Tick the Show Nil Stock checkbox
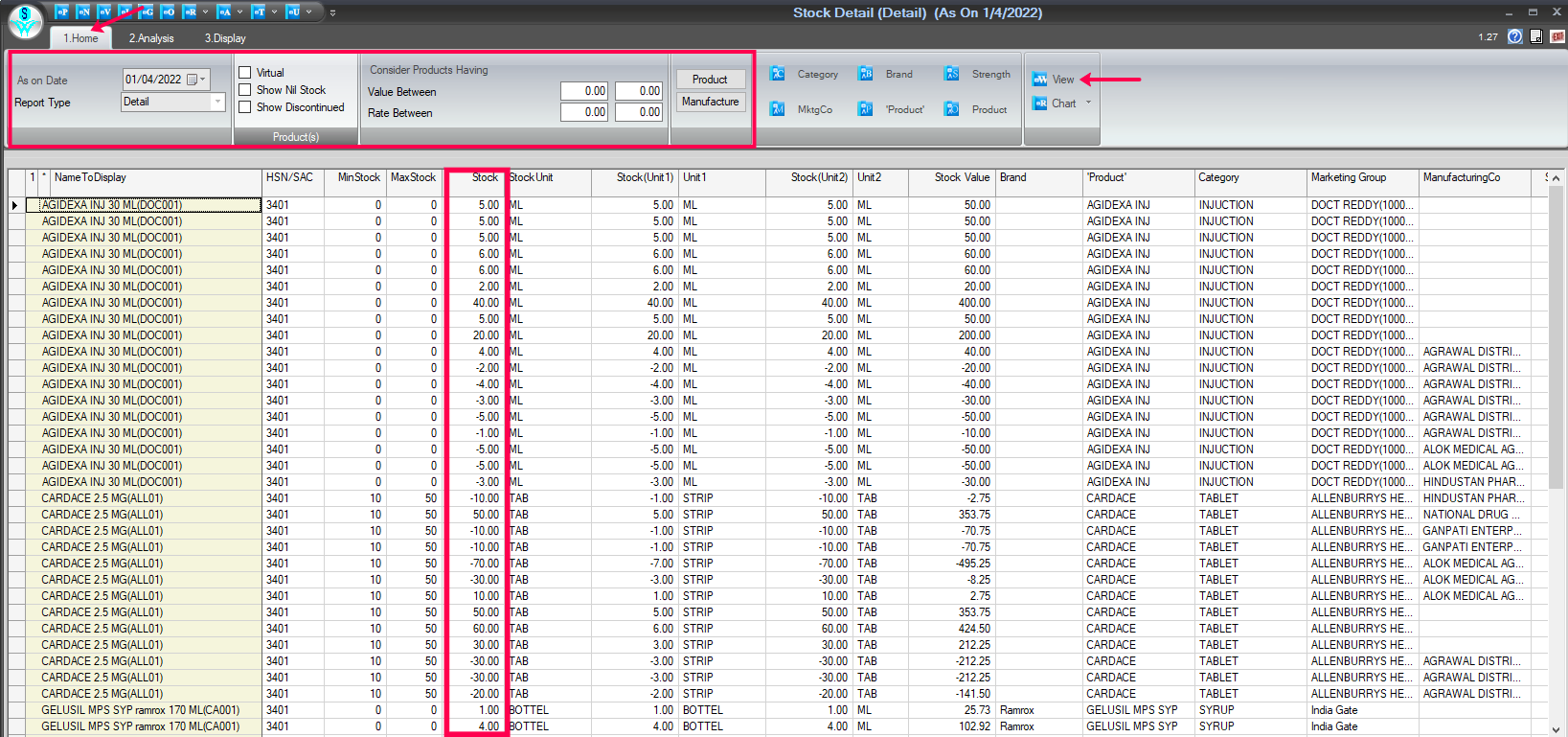 (245, 90)
